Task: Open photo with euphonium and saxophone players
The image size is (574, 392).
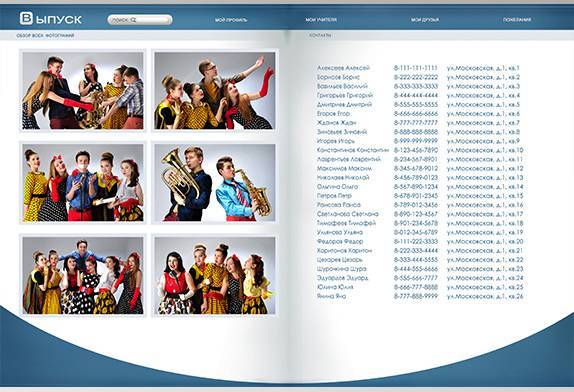Action: (215, 183)
